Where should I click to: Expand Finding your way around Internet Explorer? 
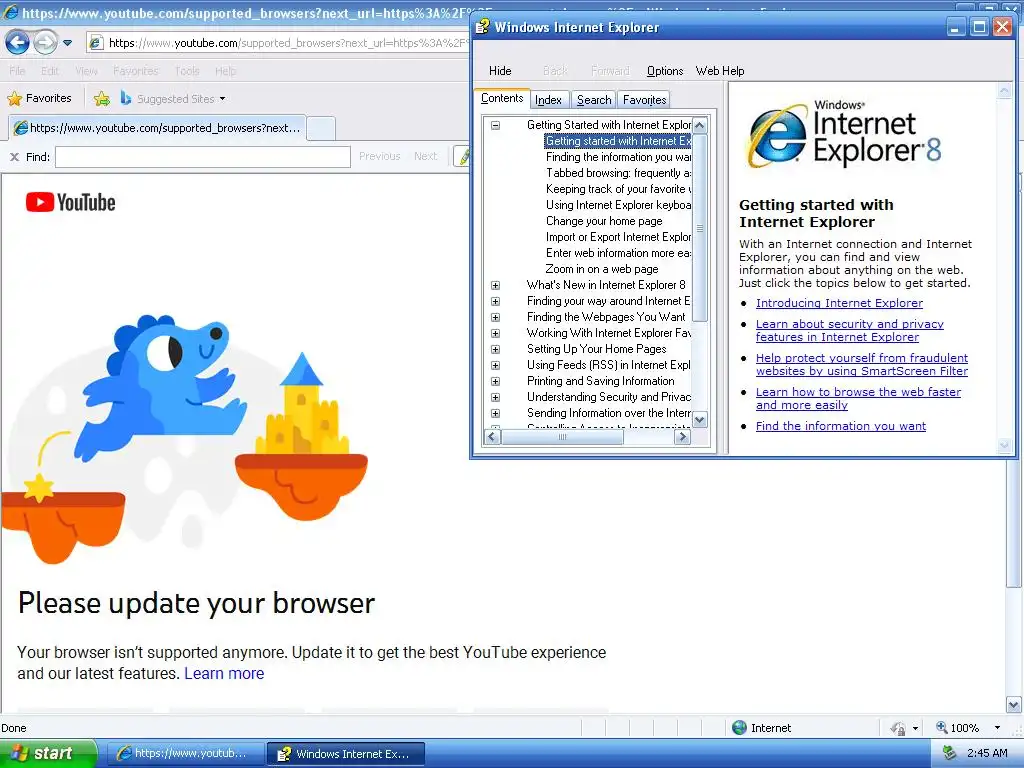tap(496, 301)
